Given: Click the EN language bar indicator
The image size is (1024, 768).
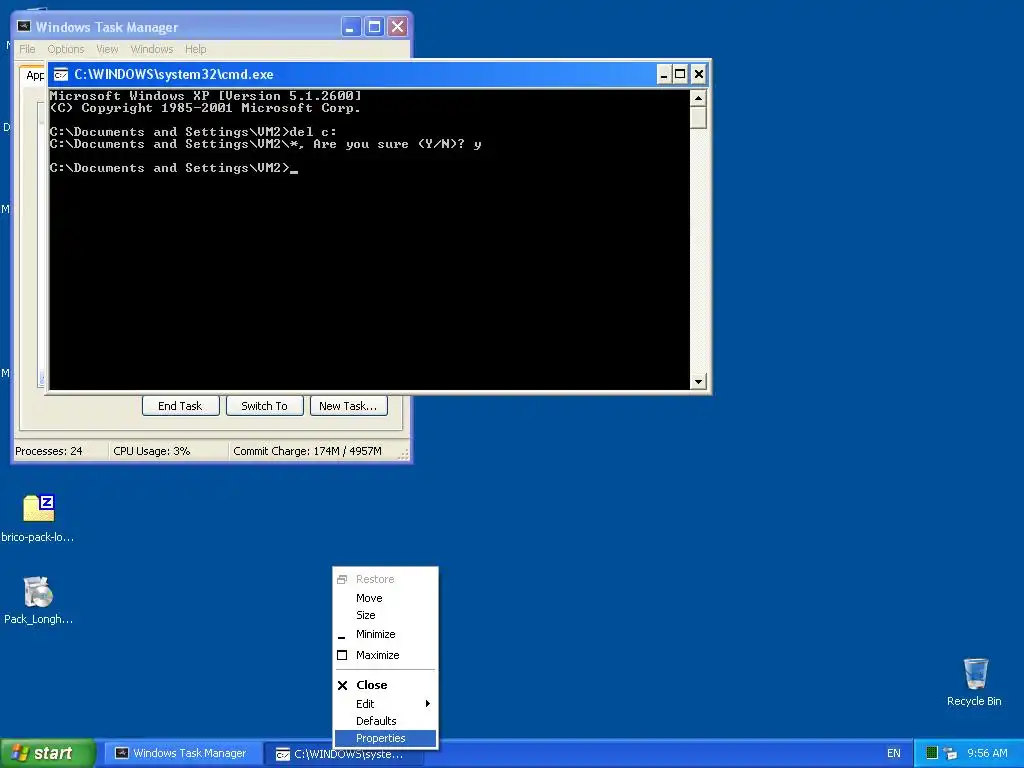Looking at the screenshot, I should coord(893,753).
